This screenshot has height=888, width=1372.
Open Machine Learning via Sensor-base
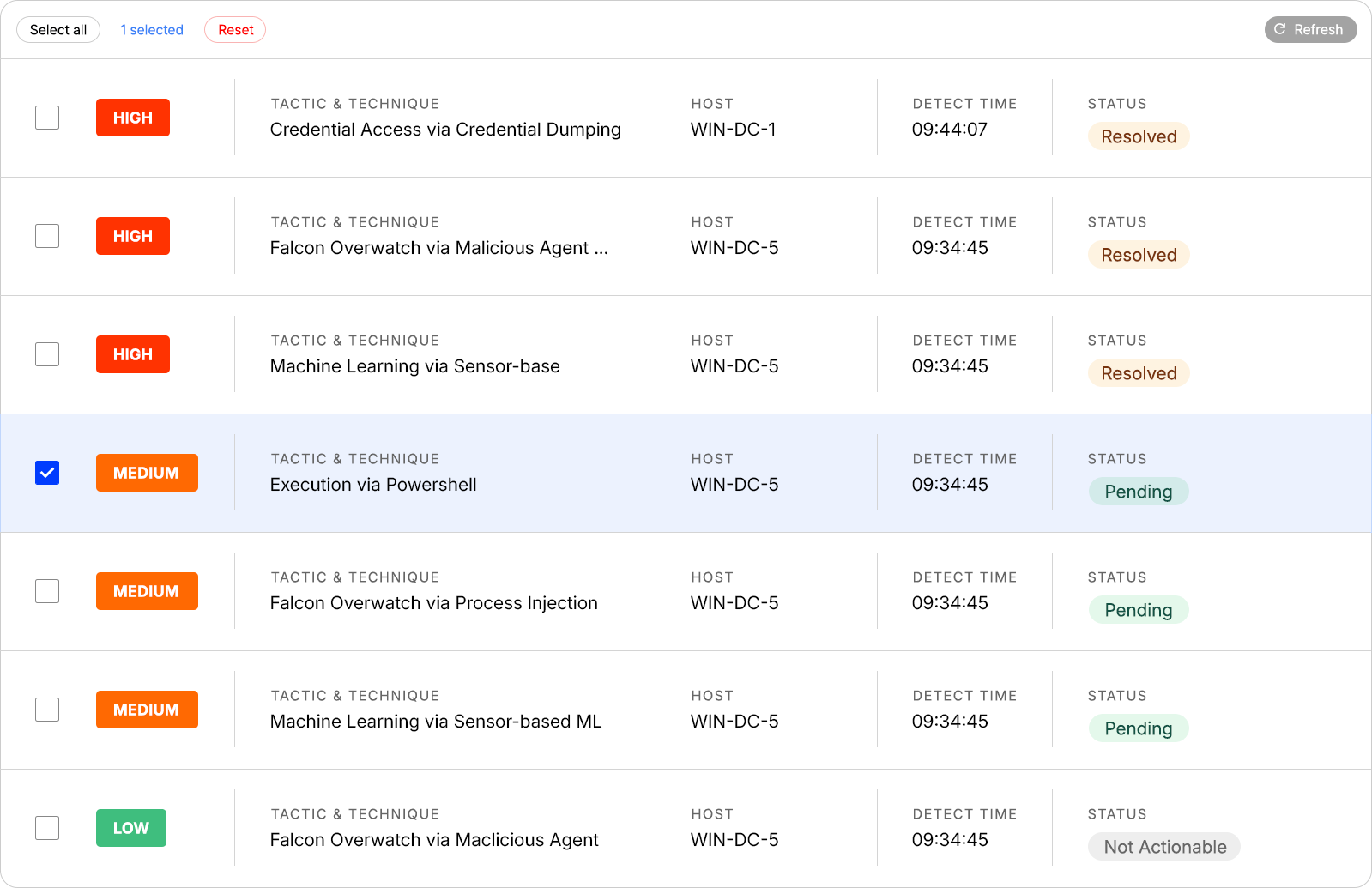pos(415,366)
